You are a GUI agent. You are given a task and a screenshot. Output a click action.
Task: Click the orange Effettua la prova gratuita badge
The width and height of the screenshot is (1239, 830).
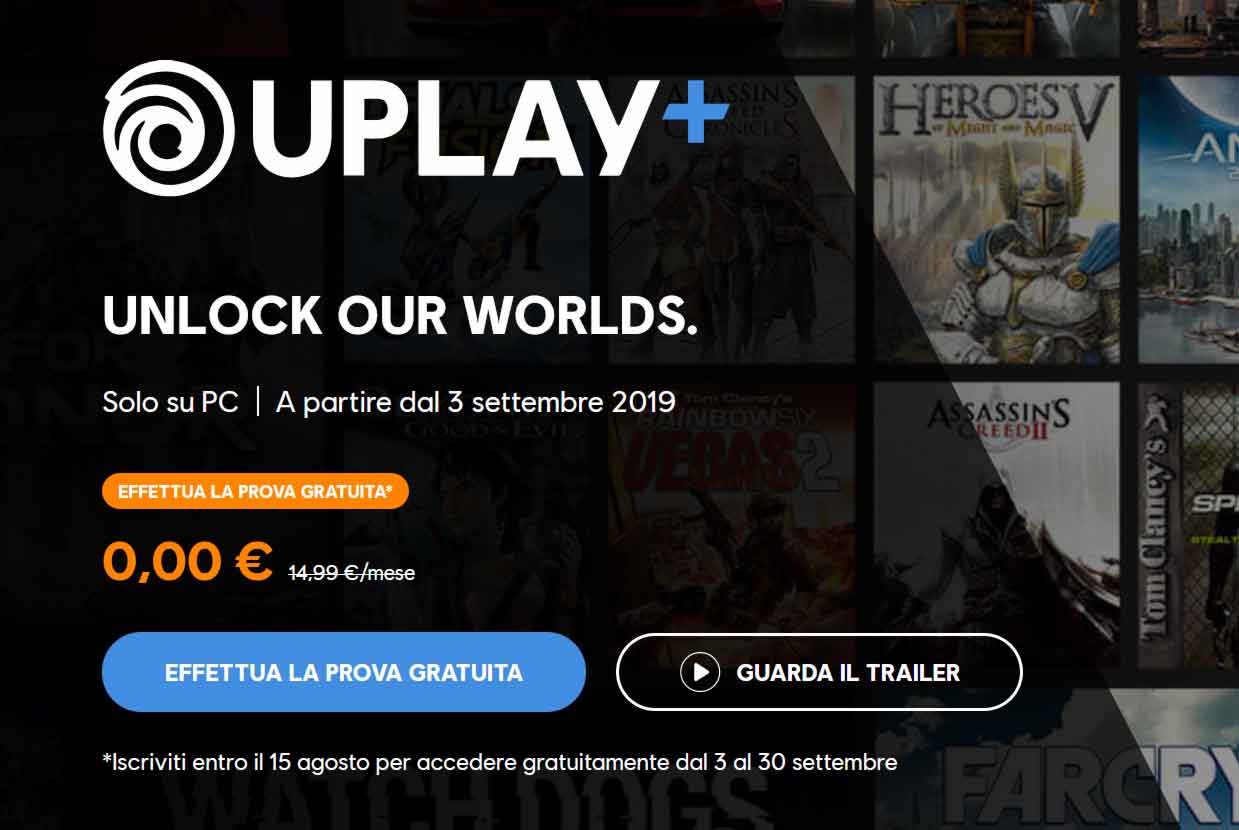pyautogui.click(x=255, y=491)
